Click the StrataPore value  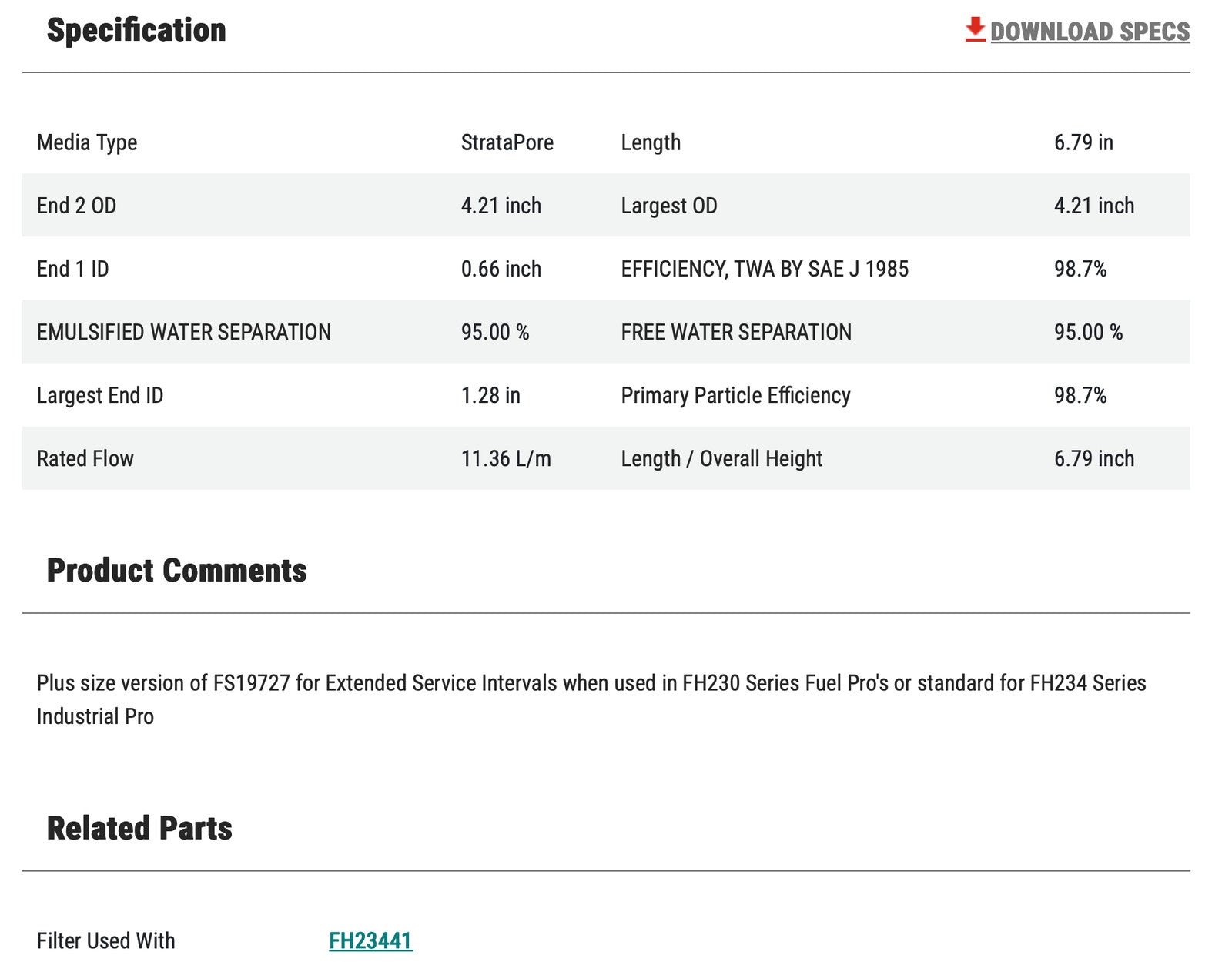tap(507, 142)
